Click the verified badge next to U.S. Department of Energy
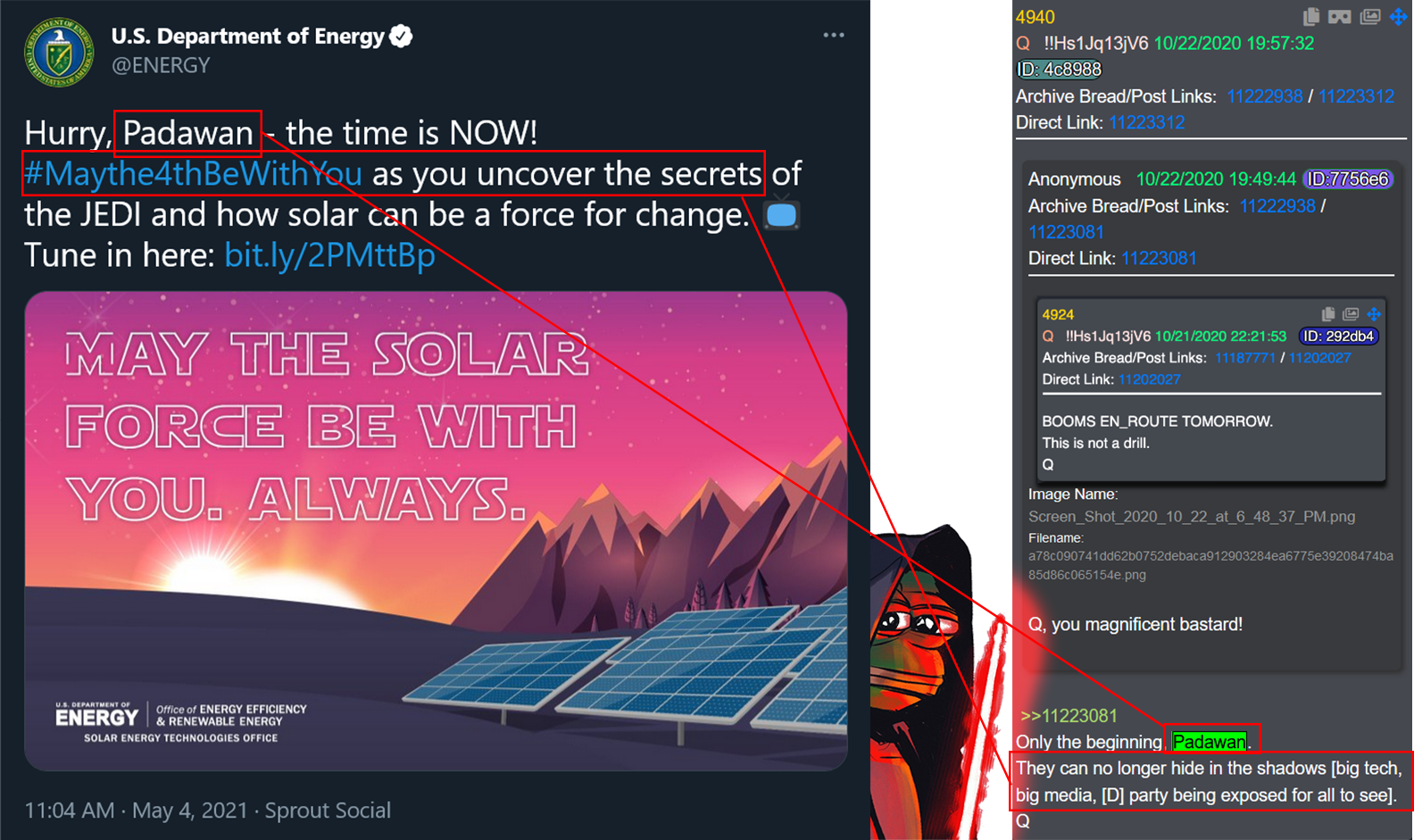 pos(402,36)
